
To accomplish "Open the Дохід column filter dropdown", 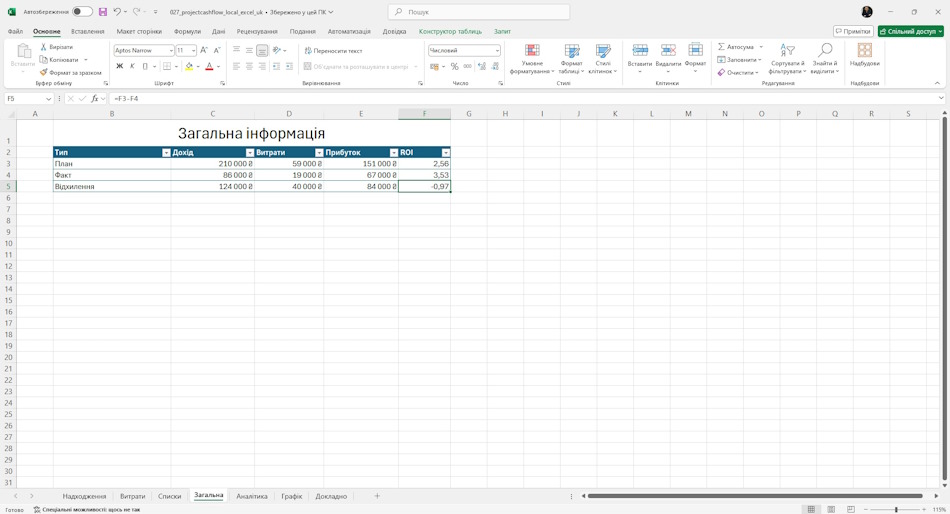I will [x=250, y=153].
